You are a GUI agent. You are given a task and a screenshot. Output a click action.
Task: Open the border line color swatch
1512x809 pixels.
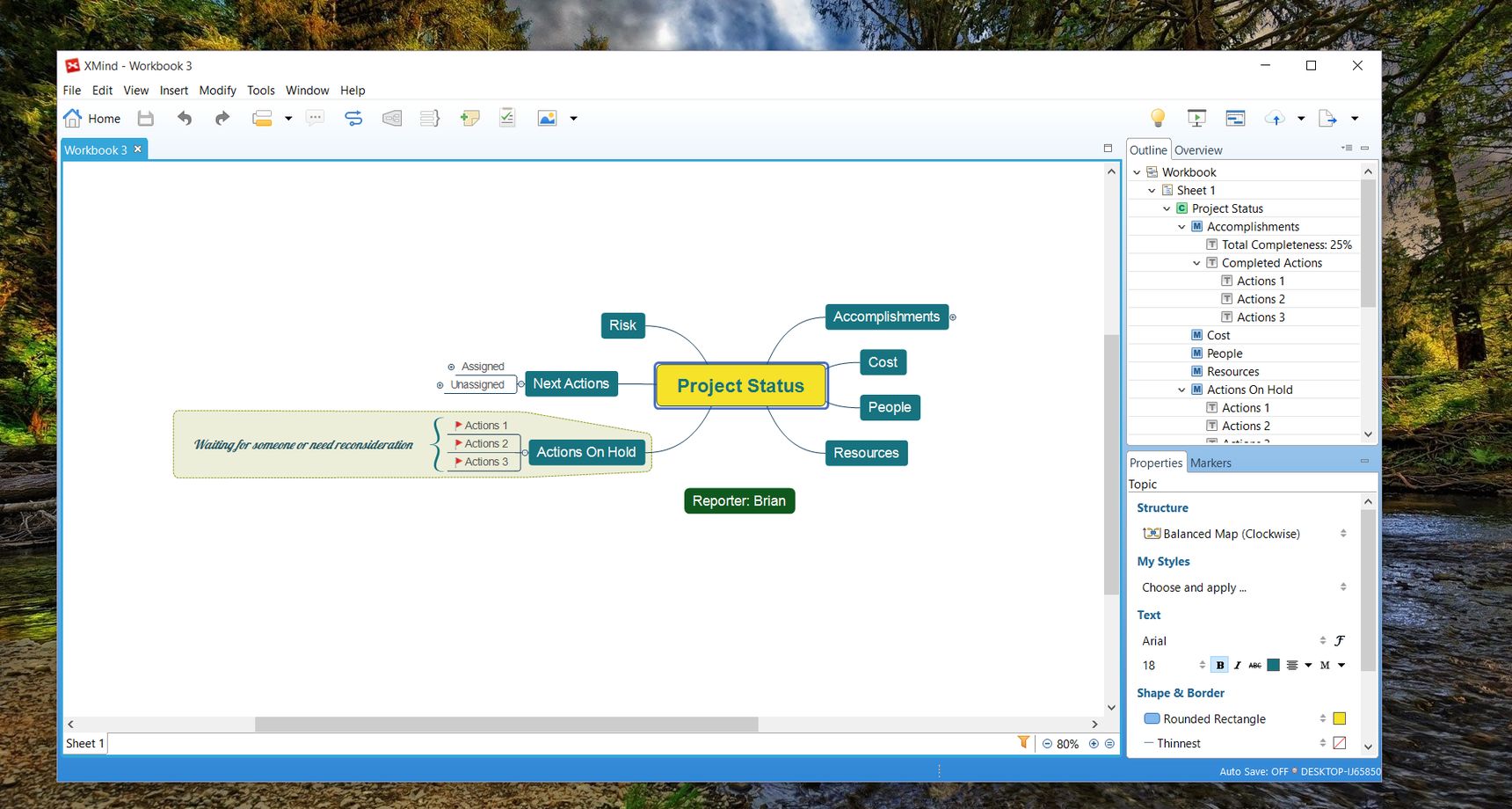[1340, 743]
